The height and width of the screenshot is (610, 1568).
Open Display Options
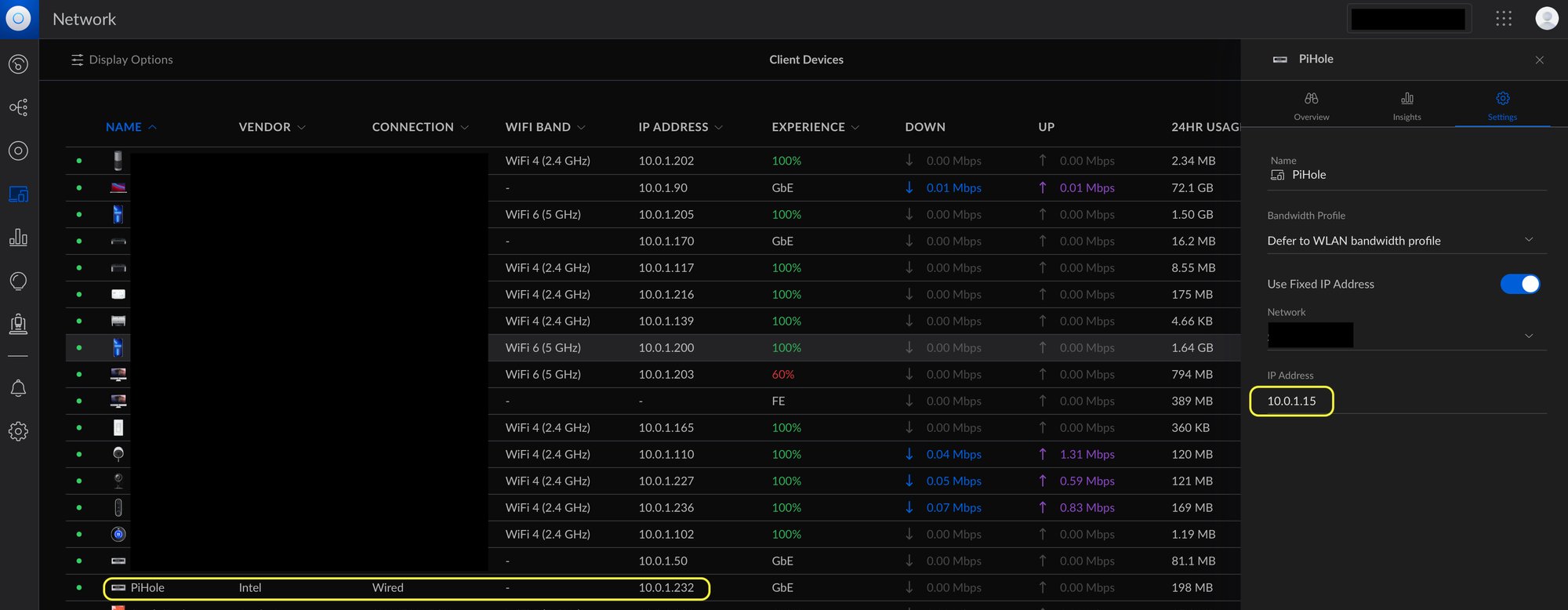click(x=122, y=60)
